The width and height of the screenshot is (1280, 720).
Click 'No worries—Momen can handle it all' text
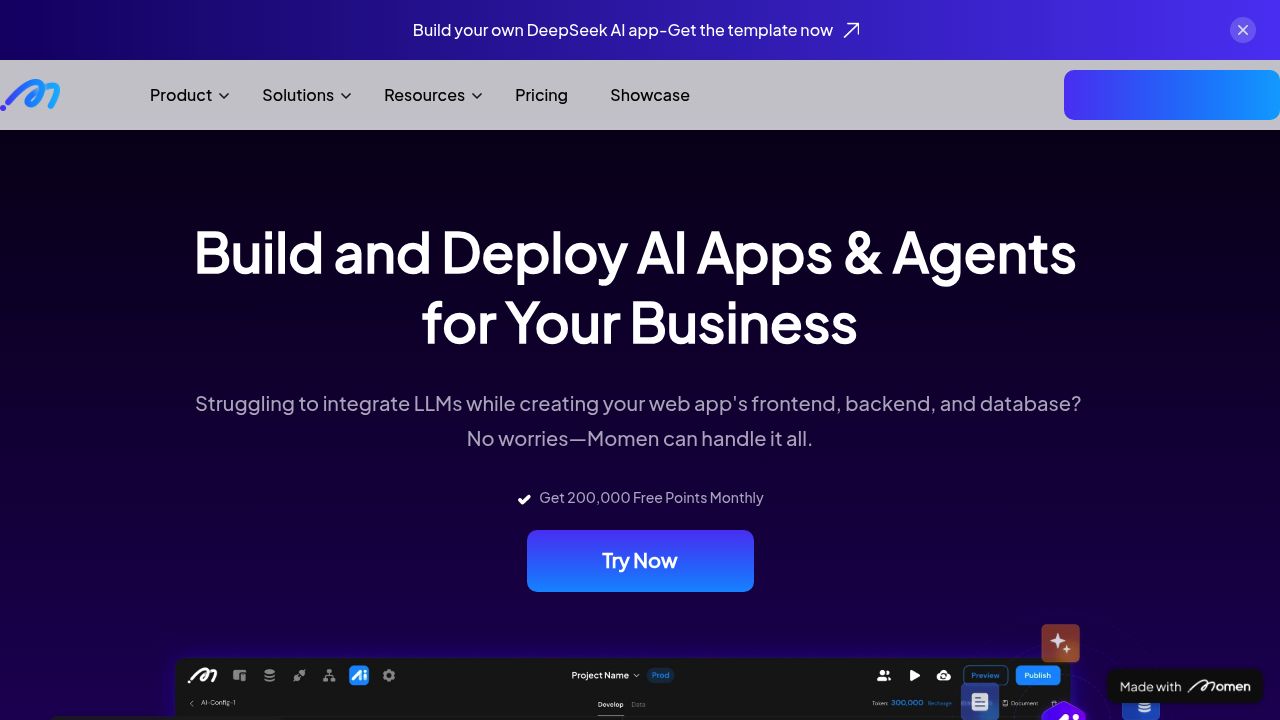tap(639, 438)
